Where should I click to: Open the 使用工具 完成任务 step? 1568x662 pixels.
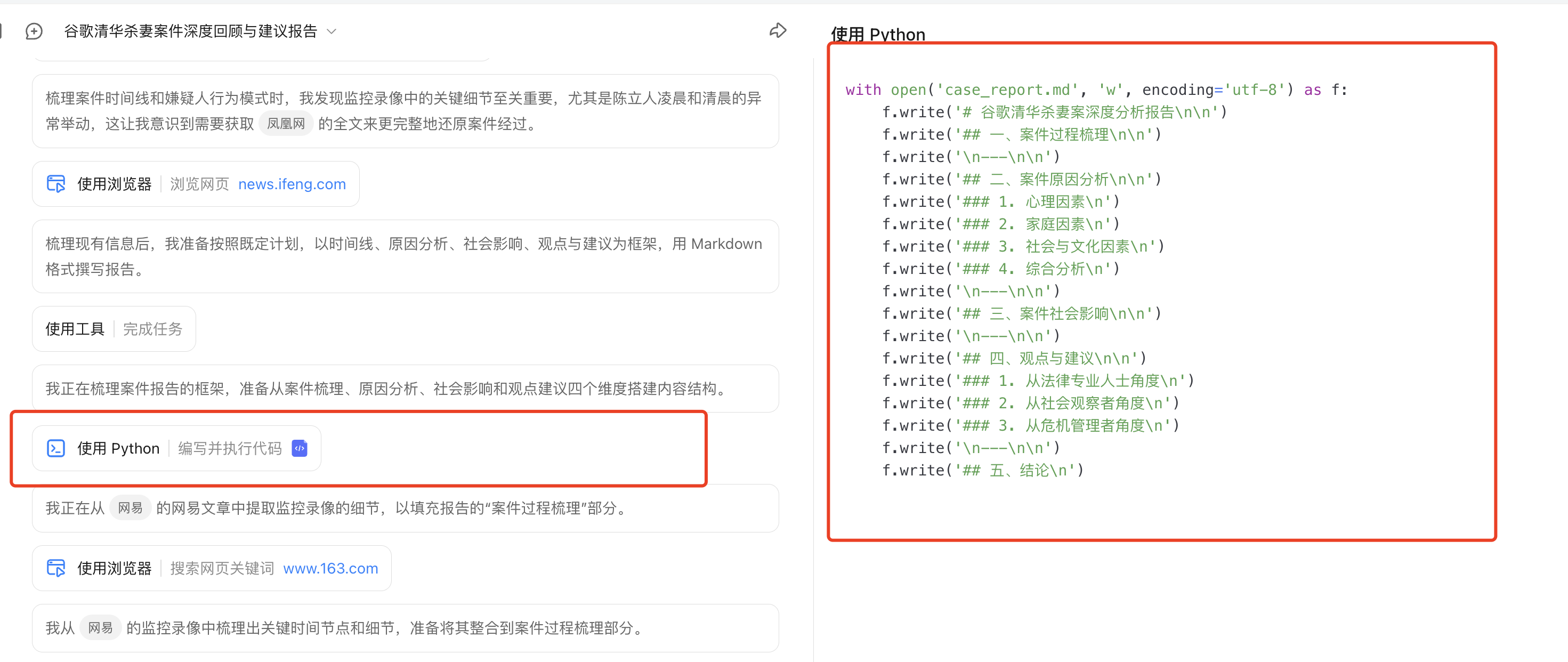point(114,329)
